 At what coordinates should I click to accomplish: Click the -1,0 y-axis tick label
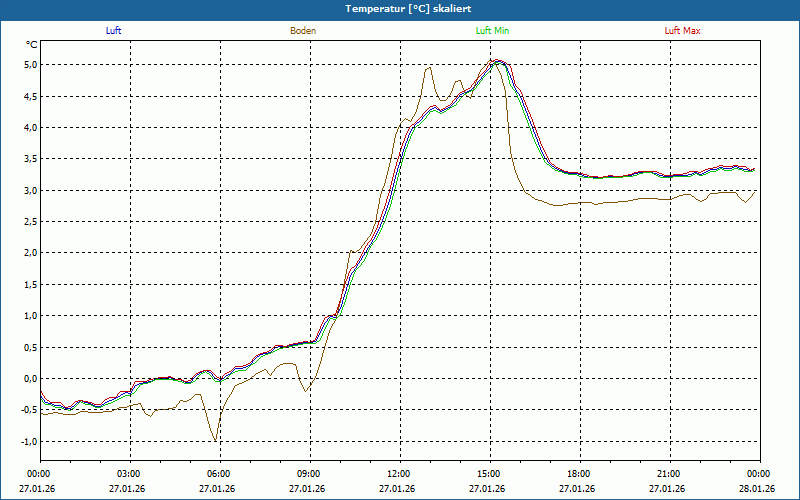coord(28,442)
